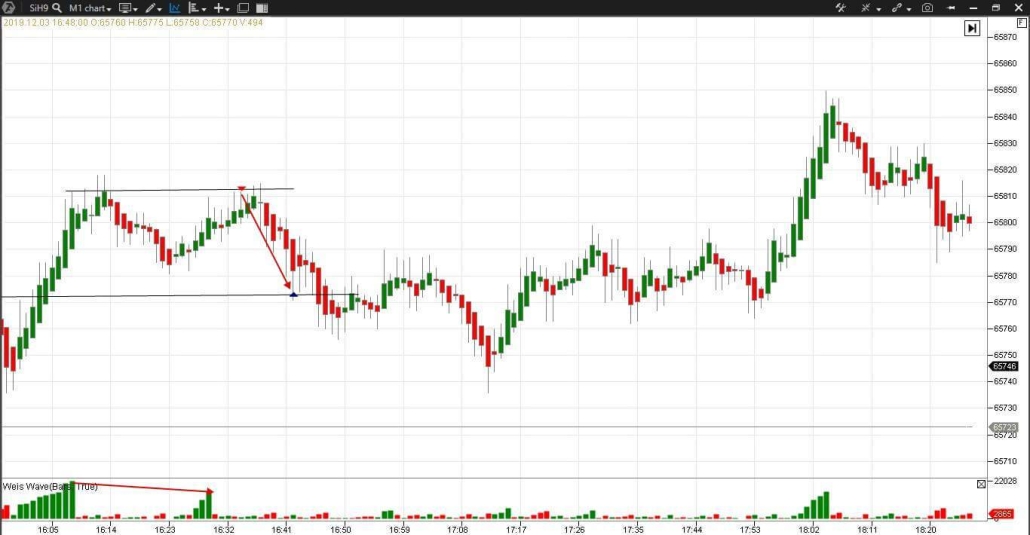Click the 65710 price axis label

(1005, 461)
